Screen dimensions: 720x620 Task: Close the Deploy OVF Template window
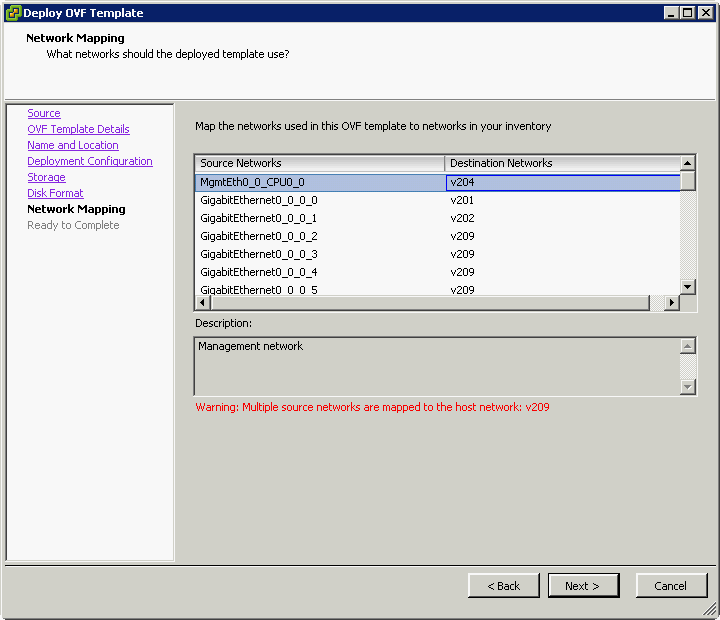click(x=705, y=13)
